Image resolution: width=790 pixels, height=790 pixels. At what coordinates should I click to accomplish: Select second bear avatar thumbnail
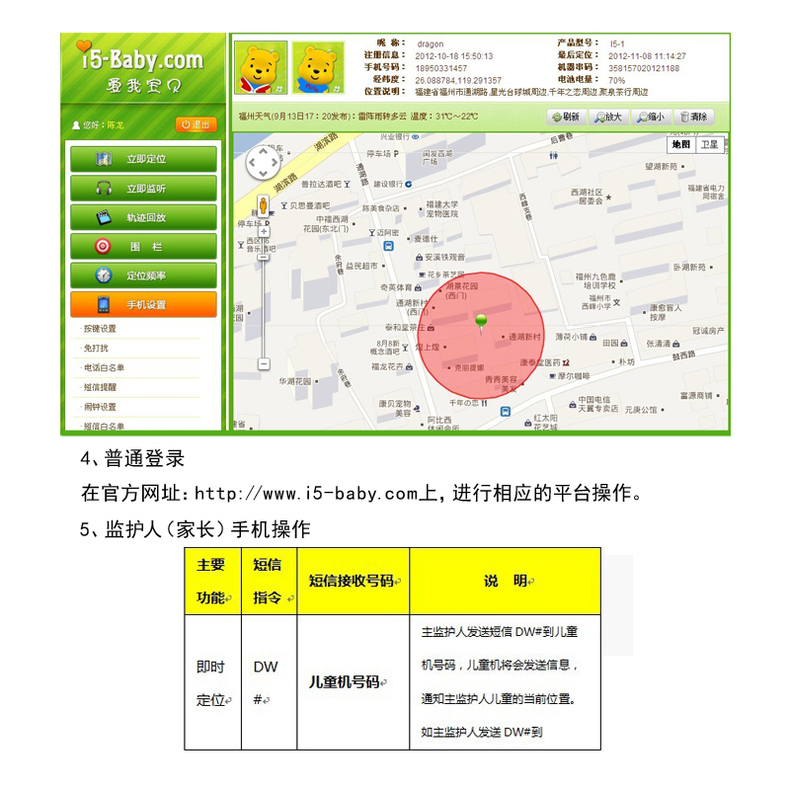click(318, 68)
